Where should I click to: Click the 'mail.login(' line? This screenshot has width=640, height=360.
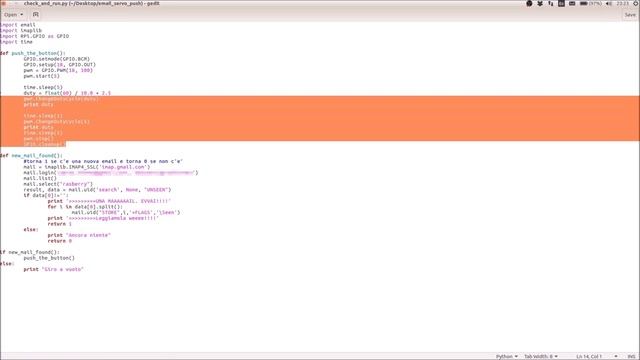pyautogui.click(x=111, y=173)
